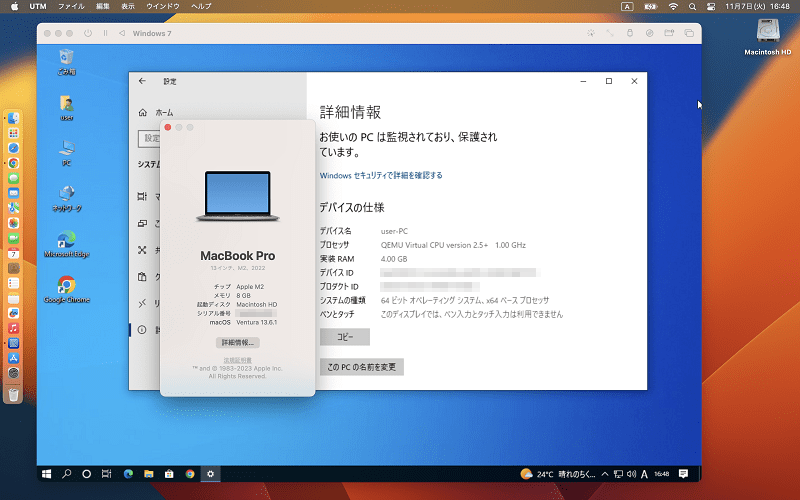The image size is (800, 500).
Task: Open Safari in the Dock
Action: pos(13,148)
